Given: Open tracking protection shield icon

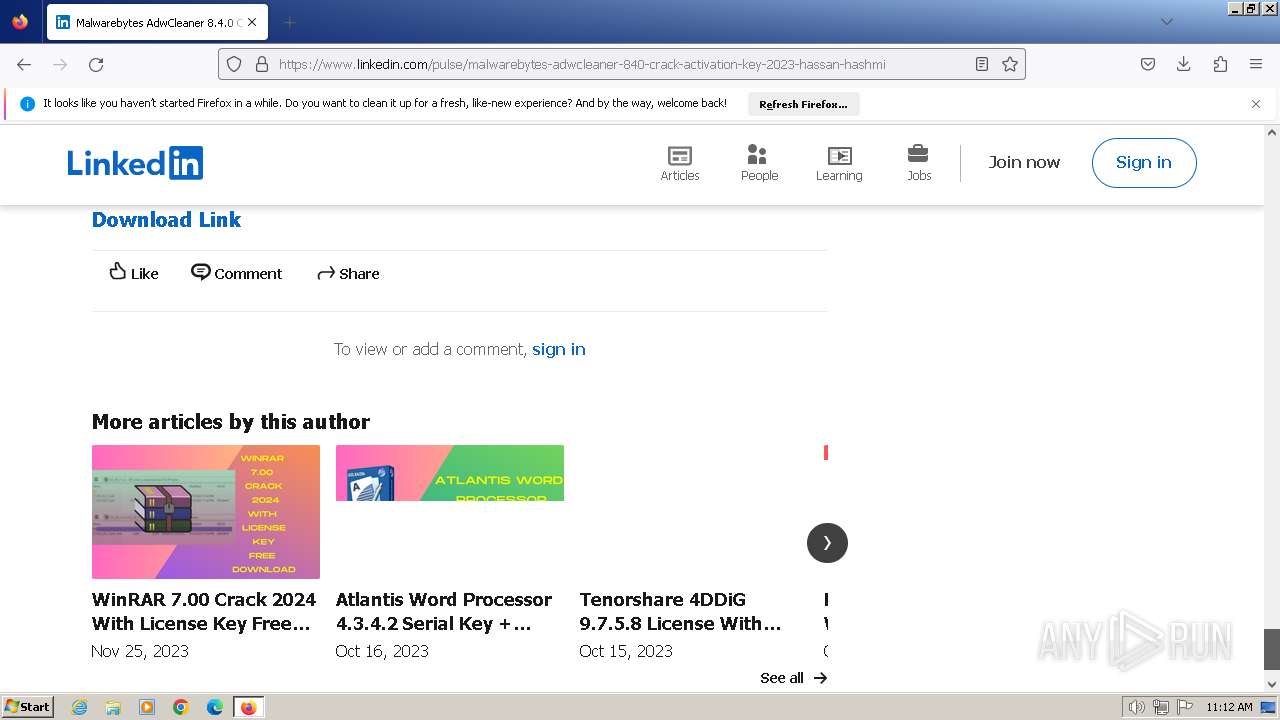Looking at the screenshot, I should [x=234, y=64].
